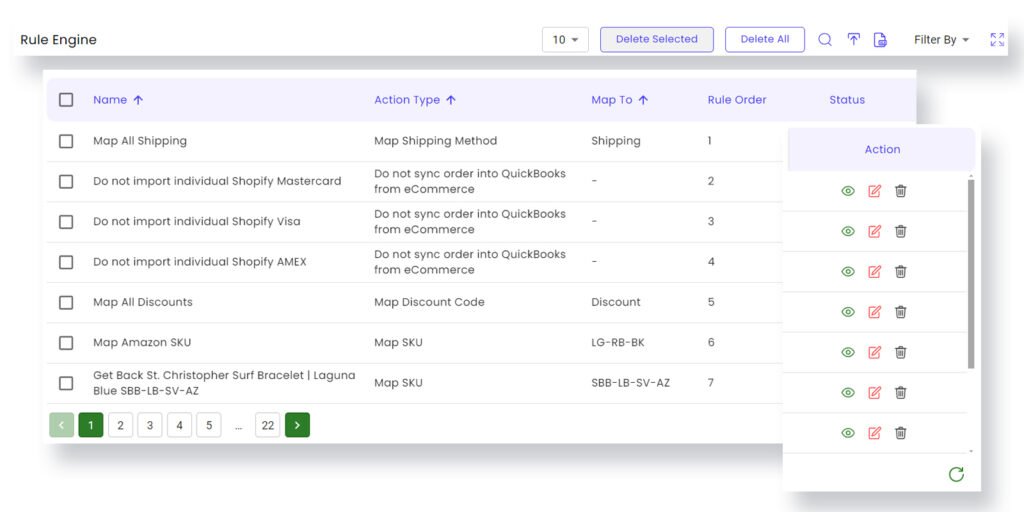Sort by the Name column header
This screenshot has height=512, width=1024.
[118, 100]
